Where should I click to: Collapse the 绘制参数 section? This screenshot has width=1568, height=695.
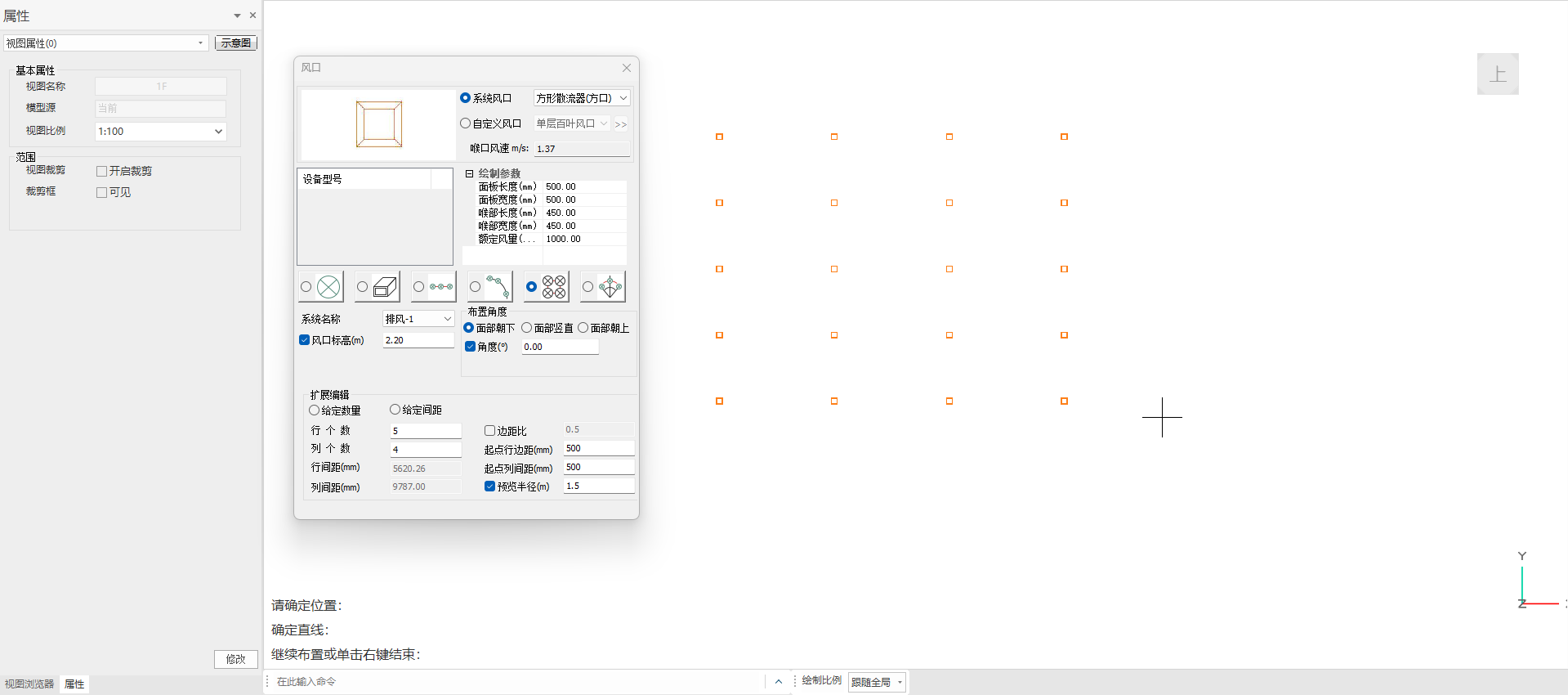[470, 173]
